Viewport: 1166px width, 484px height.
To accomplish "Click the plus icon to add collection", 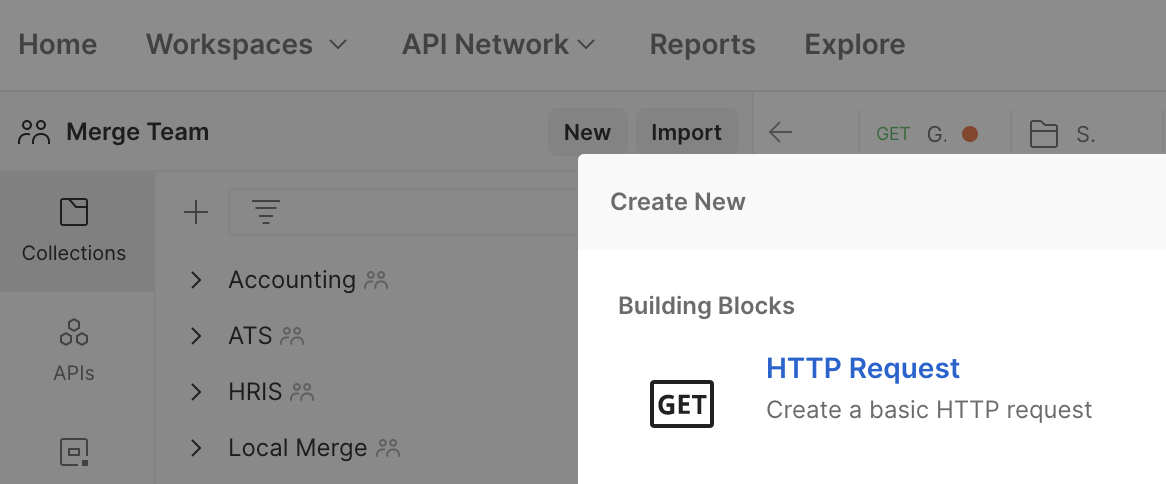I will [x=196, y=212].
